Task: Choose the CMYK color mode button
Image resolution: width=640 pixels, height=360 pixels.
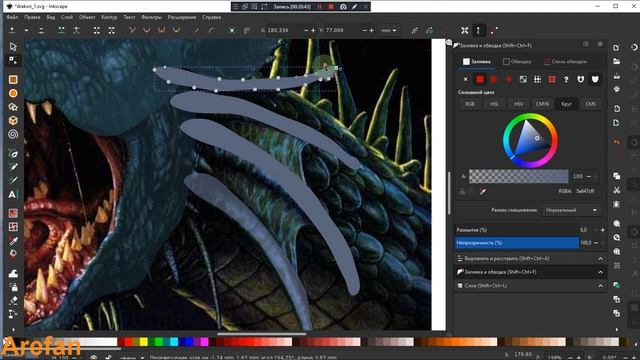Action: [x=542, y=104]
